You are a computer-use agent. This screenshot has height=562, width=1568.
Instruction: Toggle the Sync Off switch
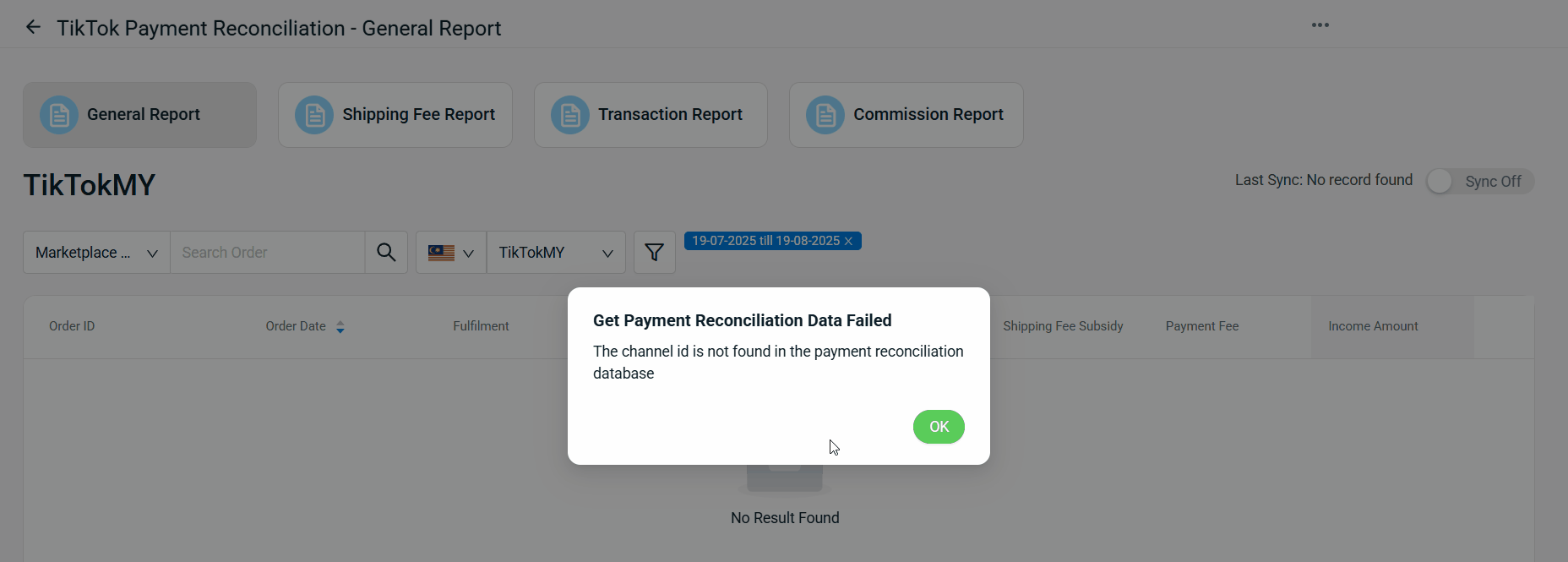pos(1480,182)
